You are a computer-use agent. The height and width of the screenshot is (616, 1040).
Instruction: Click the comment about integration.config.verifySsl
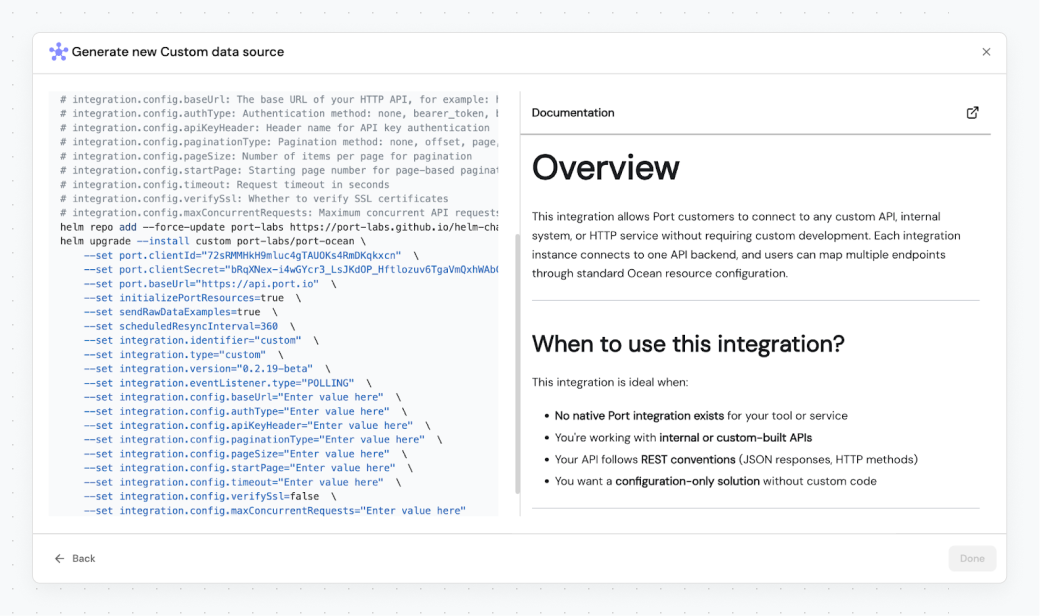254,198
